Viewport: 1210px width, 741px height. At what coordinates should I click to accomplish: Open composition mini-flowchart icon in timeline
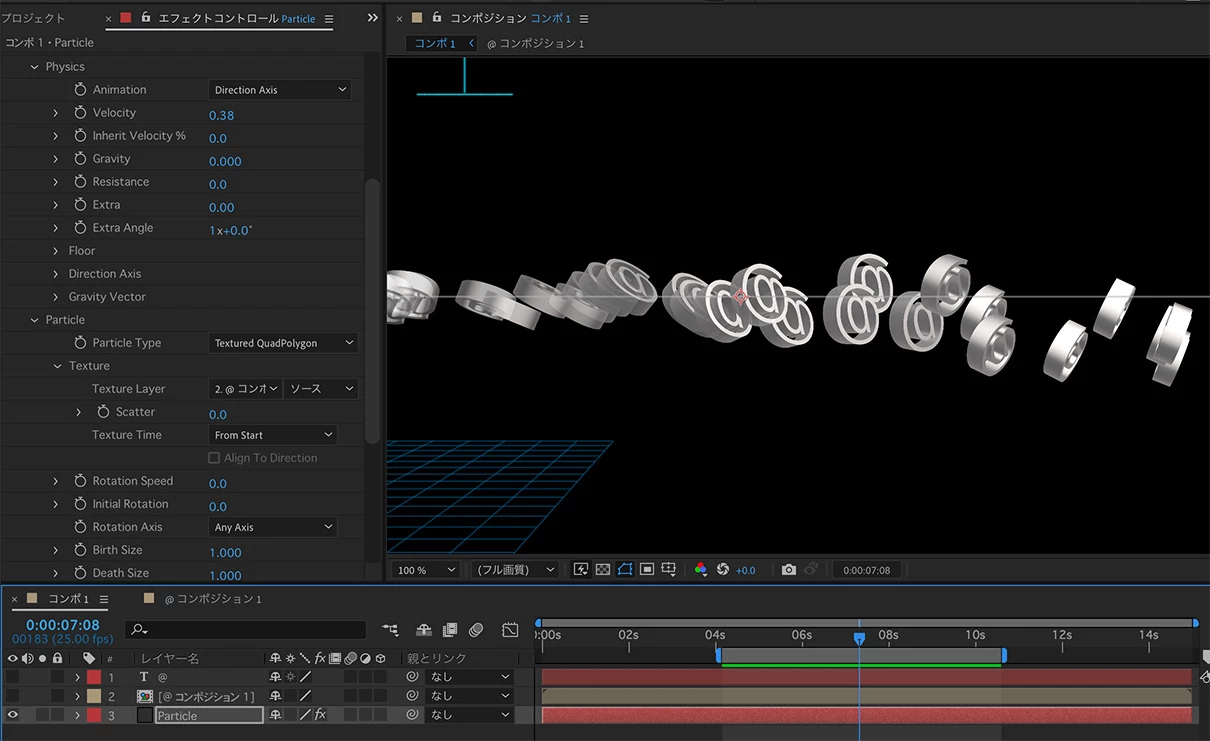coord(390,630)
